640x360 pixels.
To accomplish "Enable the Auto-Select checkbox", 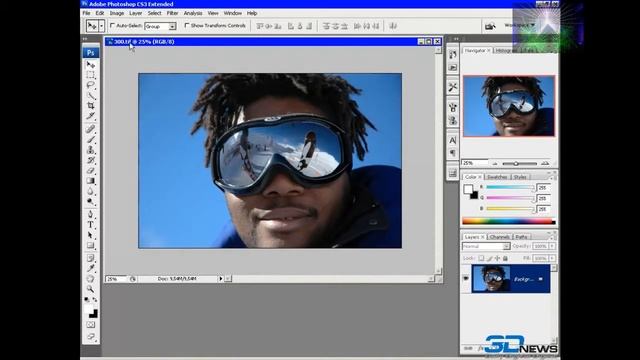I will 113,25.
